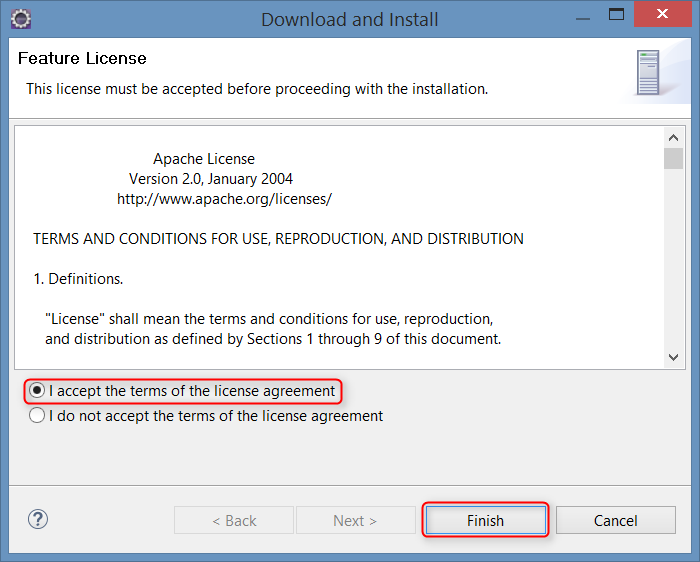Click the line starting '"License" shall mean the terms'
Viewport: 700px width, 562px height.
coord(269,319)
